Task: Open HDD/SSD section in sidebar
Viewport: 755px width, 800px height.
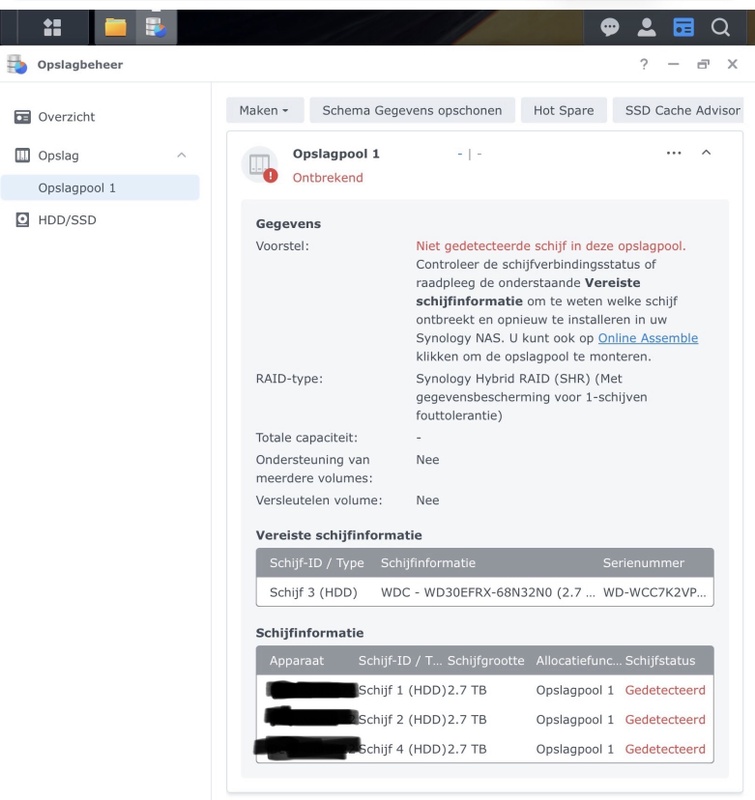Action: pos(67,220)
